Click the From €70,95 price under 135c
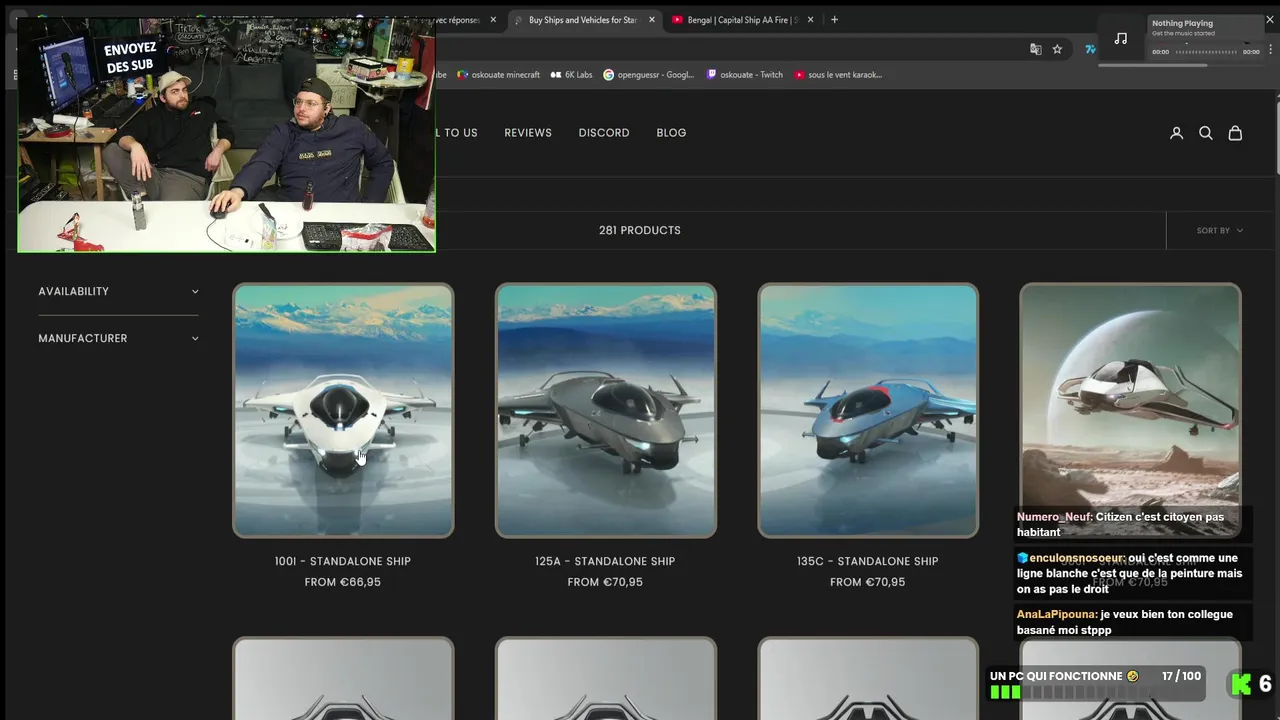1280x720 pixels. (x=867, y=582)
